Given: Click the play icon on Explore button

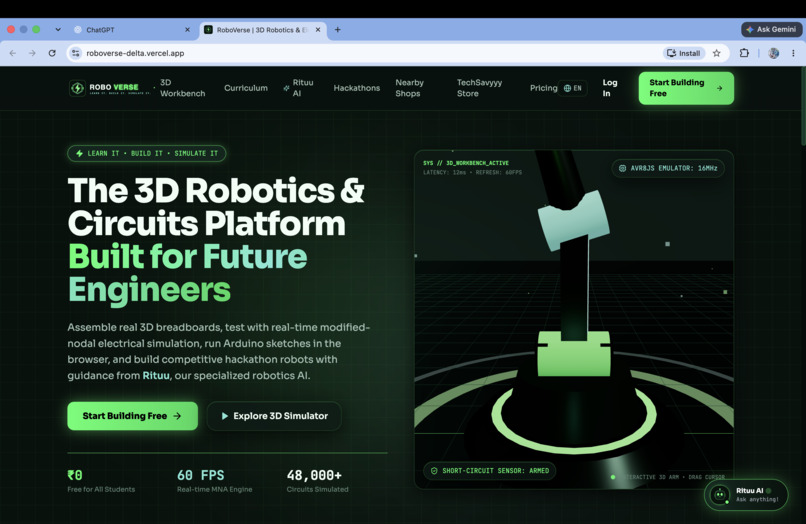Looking at the screenshot, I should pyautogui.click(x=225, y=415).
